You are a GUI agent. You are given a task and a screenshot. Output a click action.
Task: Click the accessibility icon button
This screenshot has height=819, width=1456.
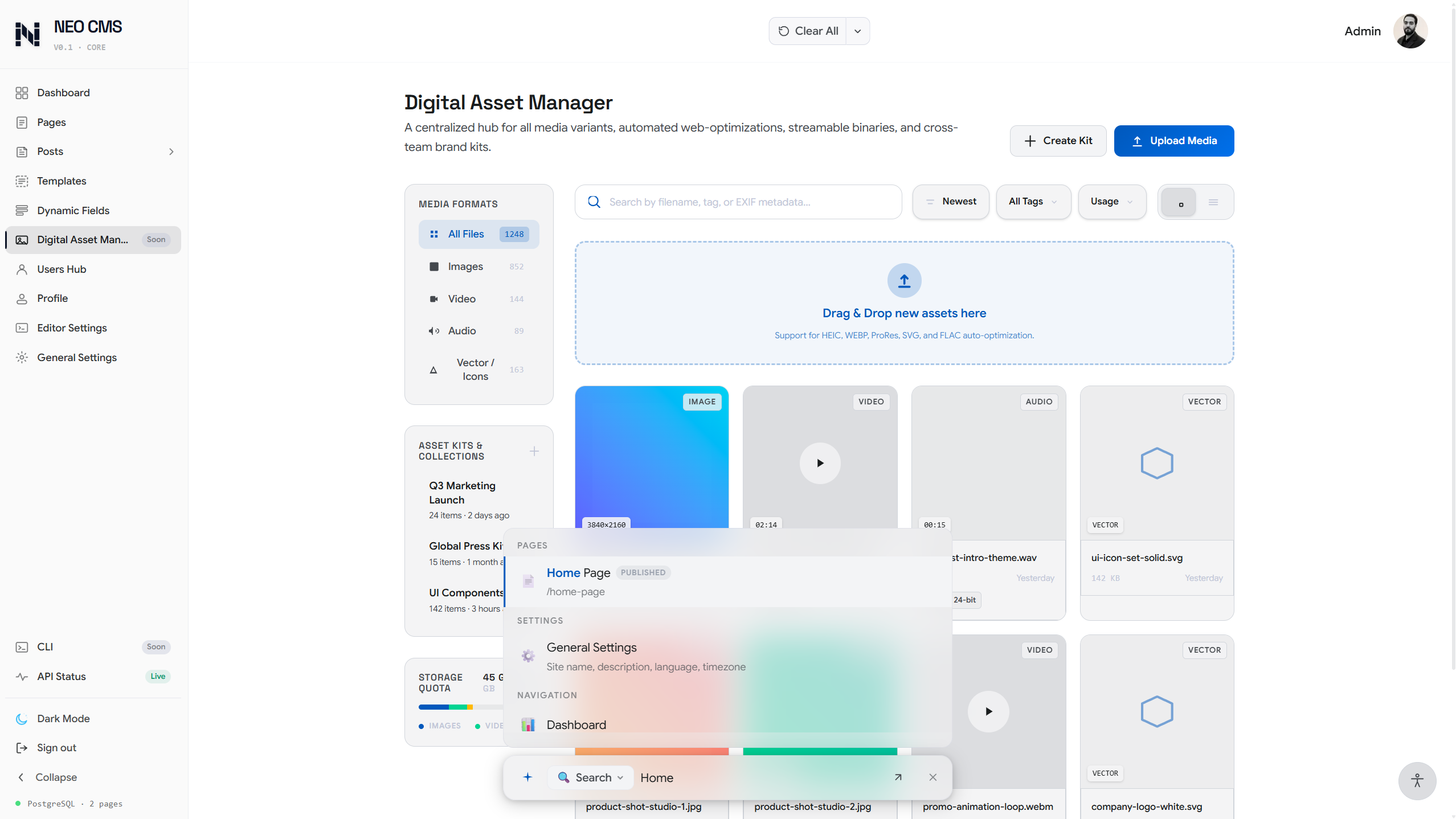[1417, 780]
